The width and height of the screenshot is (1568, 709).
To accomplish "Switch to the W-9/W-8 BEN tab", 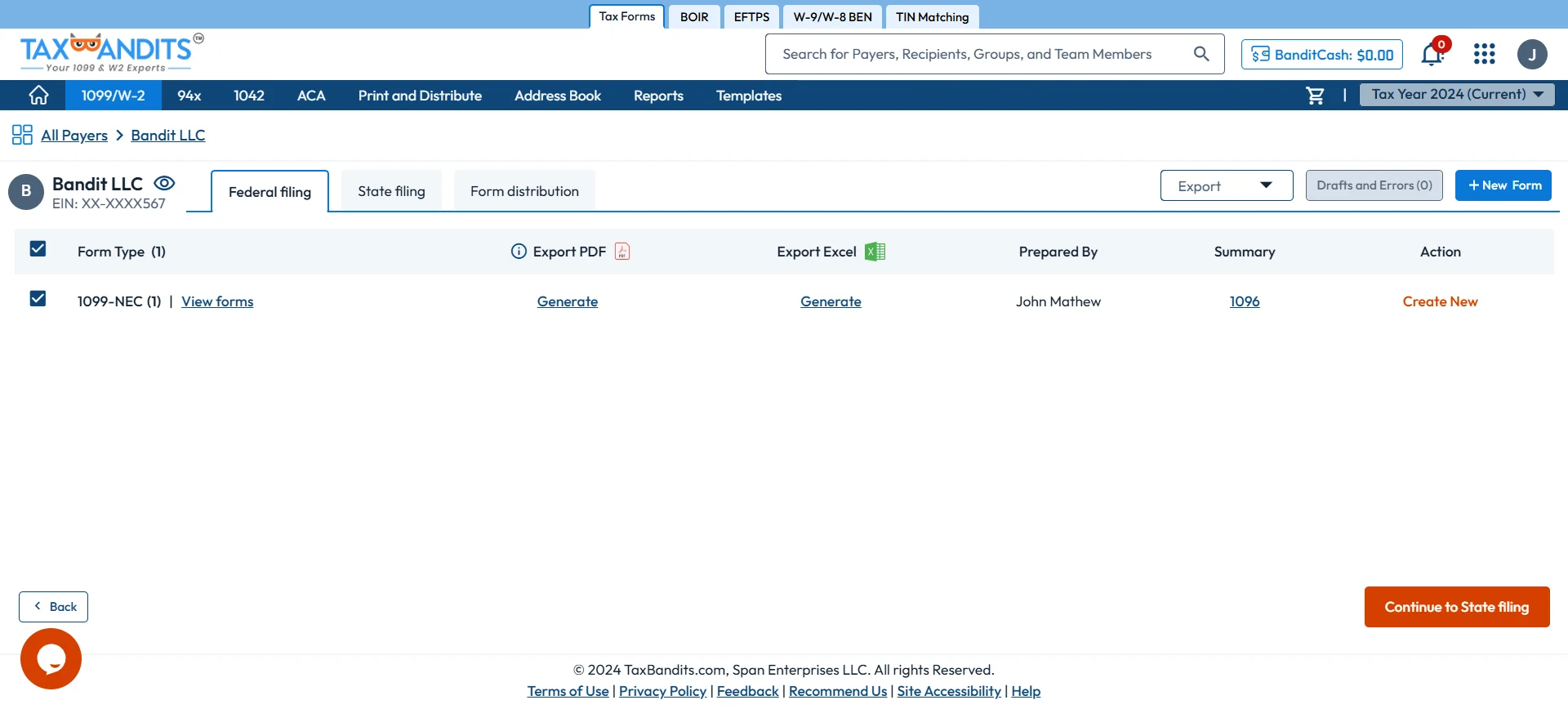I will pos(832,17).
